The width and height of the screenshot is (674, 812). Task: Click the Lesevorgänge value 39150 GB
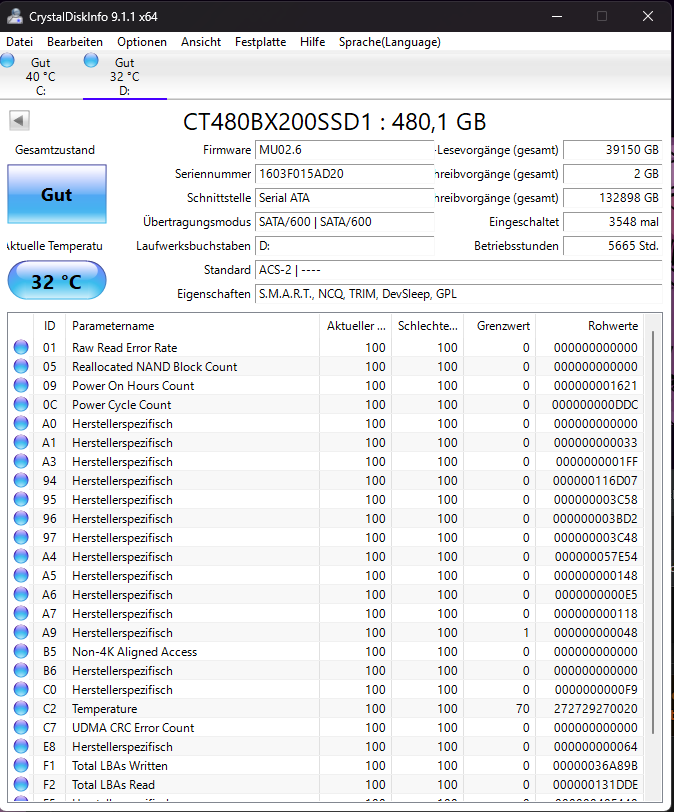(613, 150)
